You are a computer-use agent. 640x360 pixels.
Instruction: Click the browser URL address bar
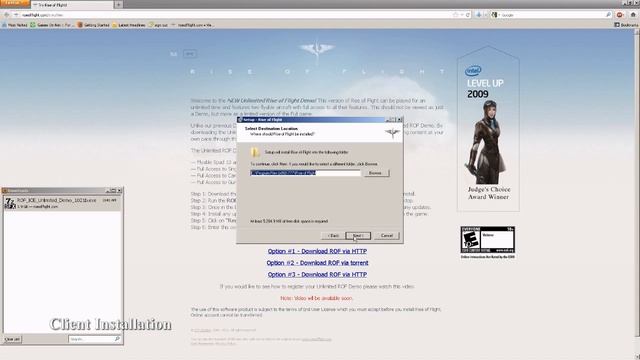pos(237,15)
